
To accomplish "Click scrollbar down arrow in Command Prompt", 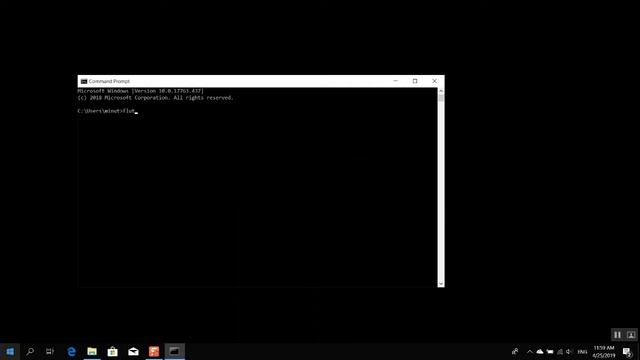I will pyautogui.click(x=441, y=284).
